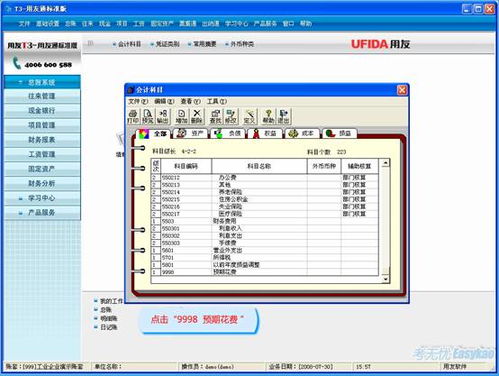The image size is (499, 376).
Task: Click the 输出 export toolbar icon
Action: tap(163, 116)
